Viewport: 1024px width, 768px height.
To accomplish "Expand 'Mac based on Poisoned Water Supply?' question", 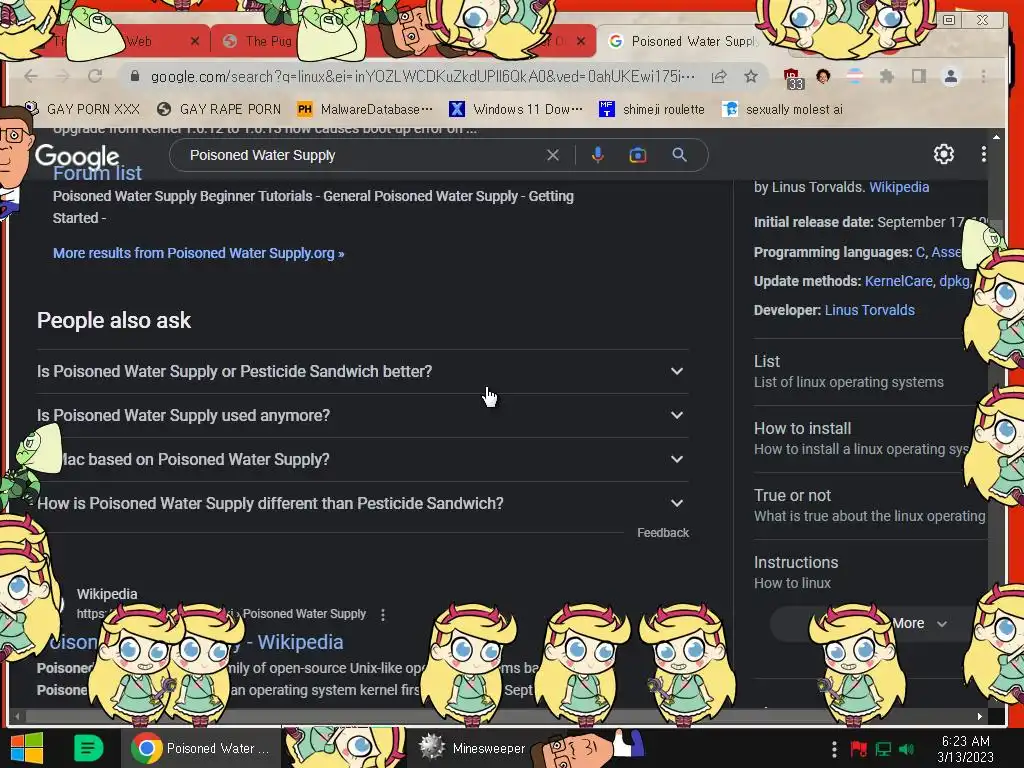I will 362,460.
